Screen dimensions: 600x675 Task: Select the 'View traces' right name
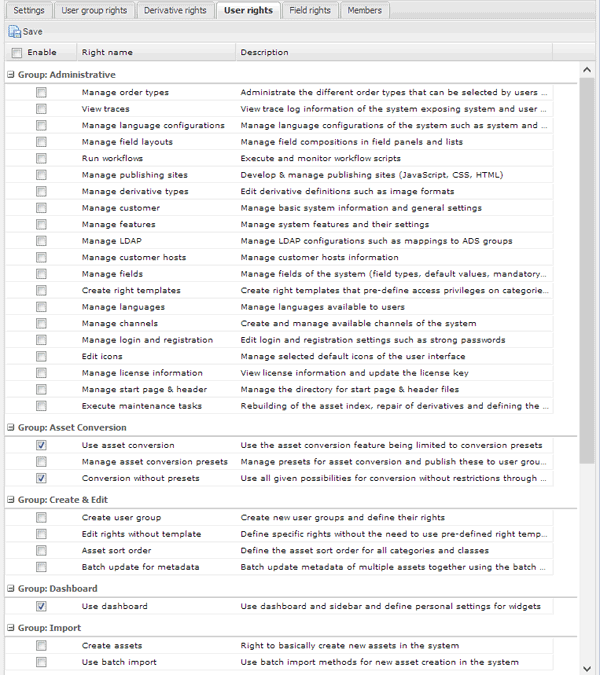tap(105, 109)
